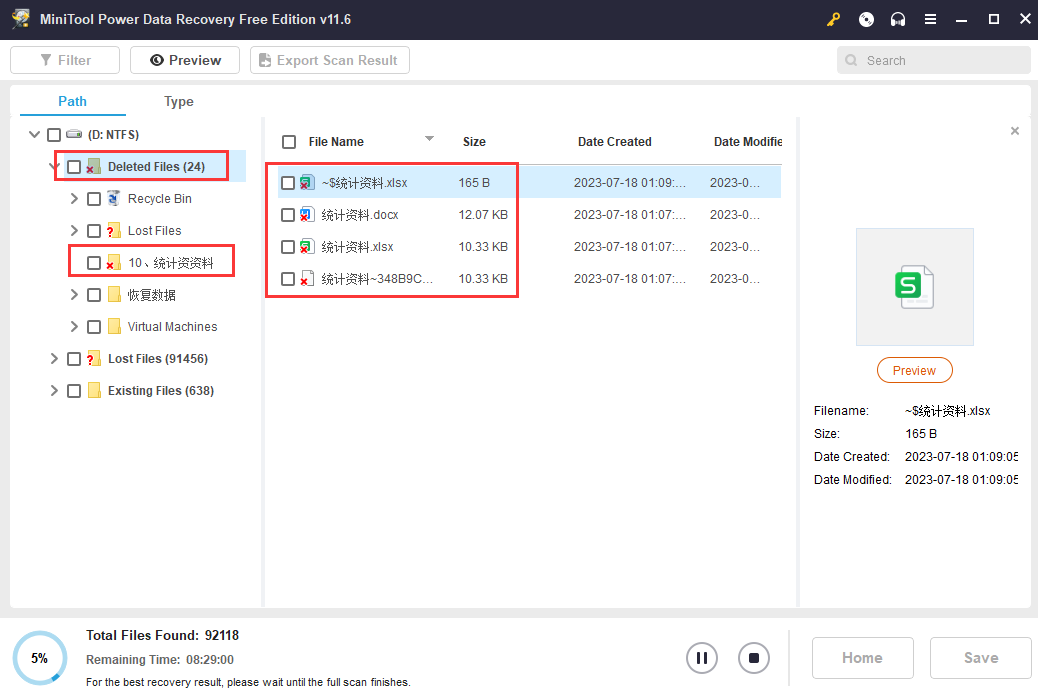
Task: Click the Recycle Bin icon in tree
Action: [x=114, y=198]
